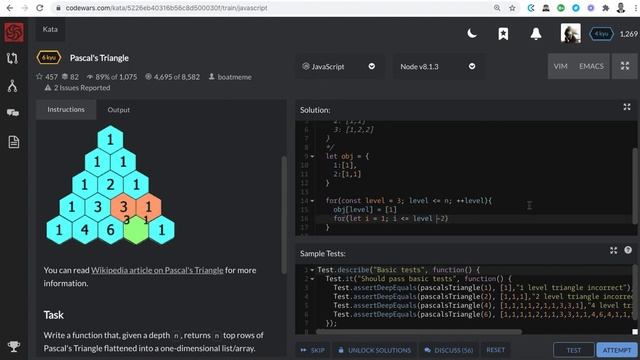Click the 'Task' heading text
This screenshot has height=360, width=640.
(x=53, y=315)
